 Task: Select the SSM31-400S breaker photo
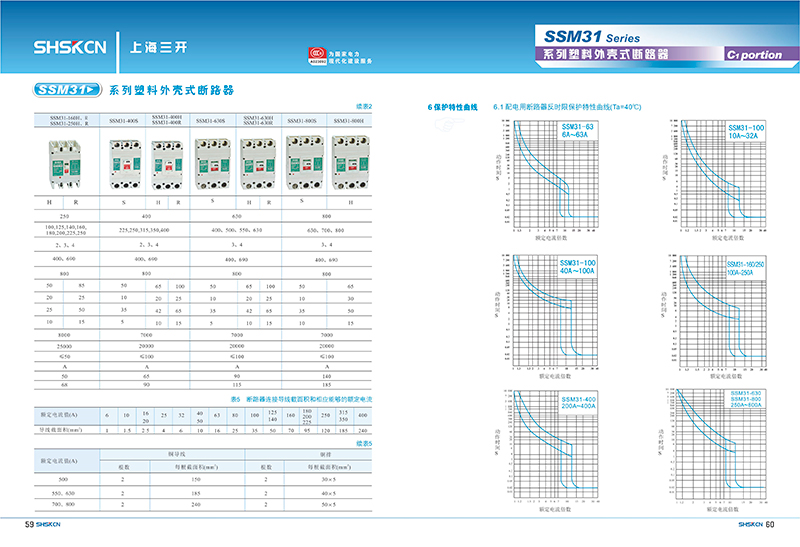(124, 161)
